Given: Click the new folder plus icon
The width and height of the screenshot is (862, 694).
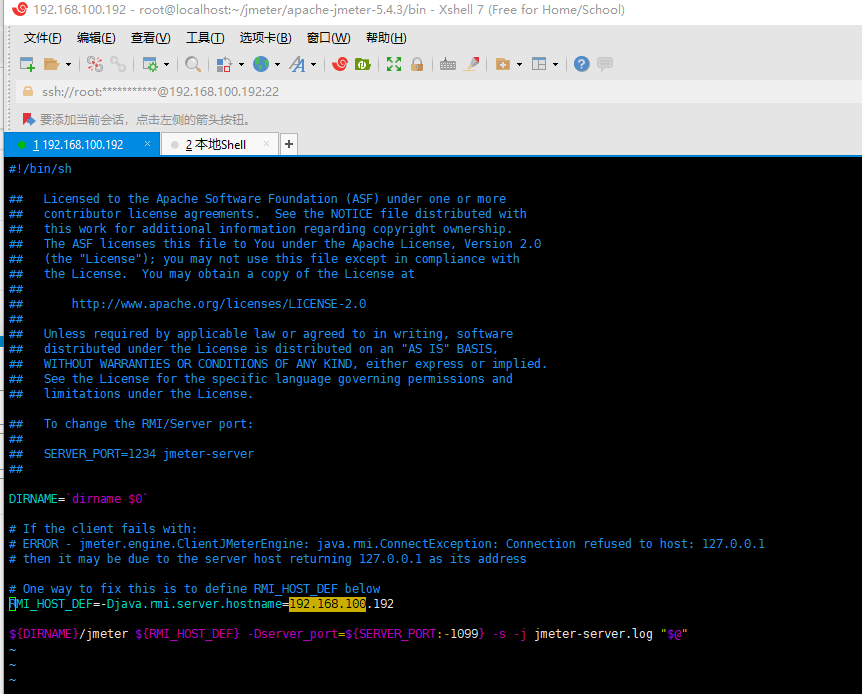Looking at the screenshot, I should (502, 64).
